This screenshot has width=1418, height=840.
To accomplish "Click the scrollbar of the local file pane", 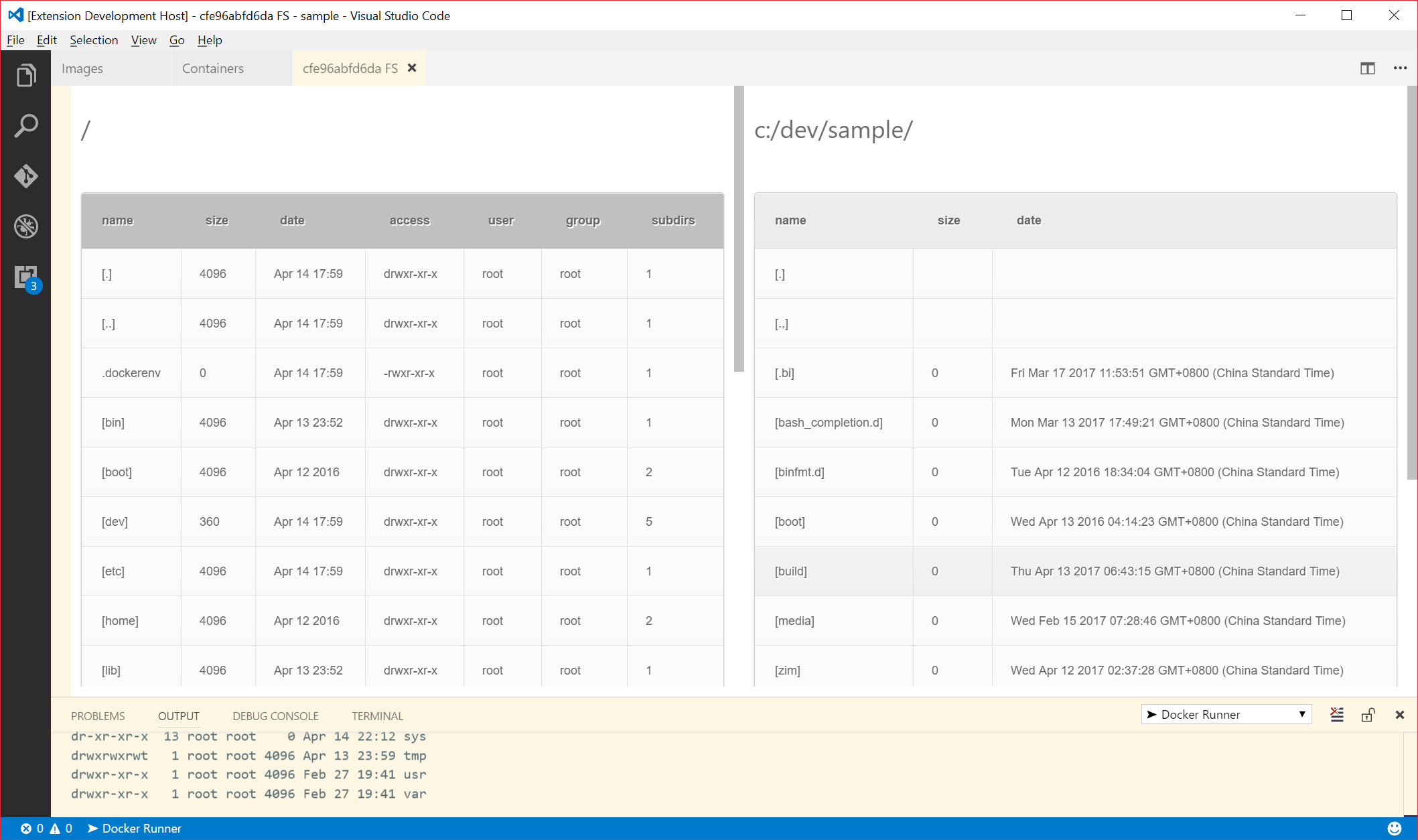I will tap(1412, 282).
